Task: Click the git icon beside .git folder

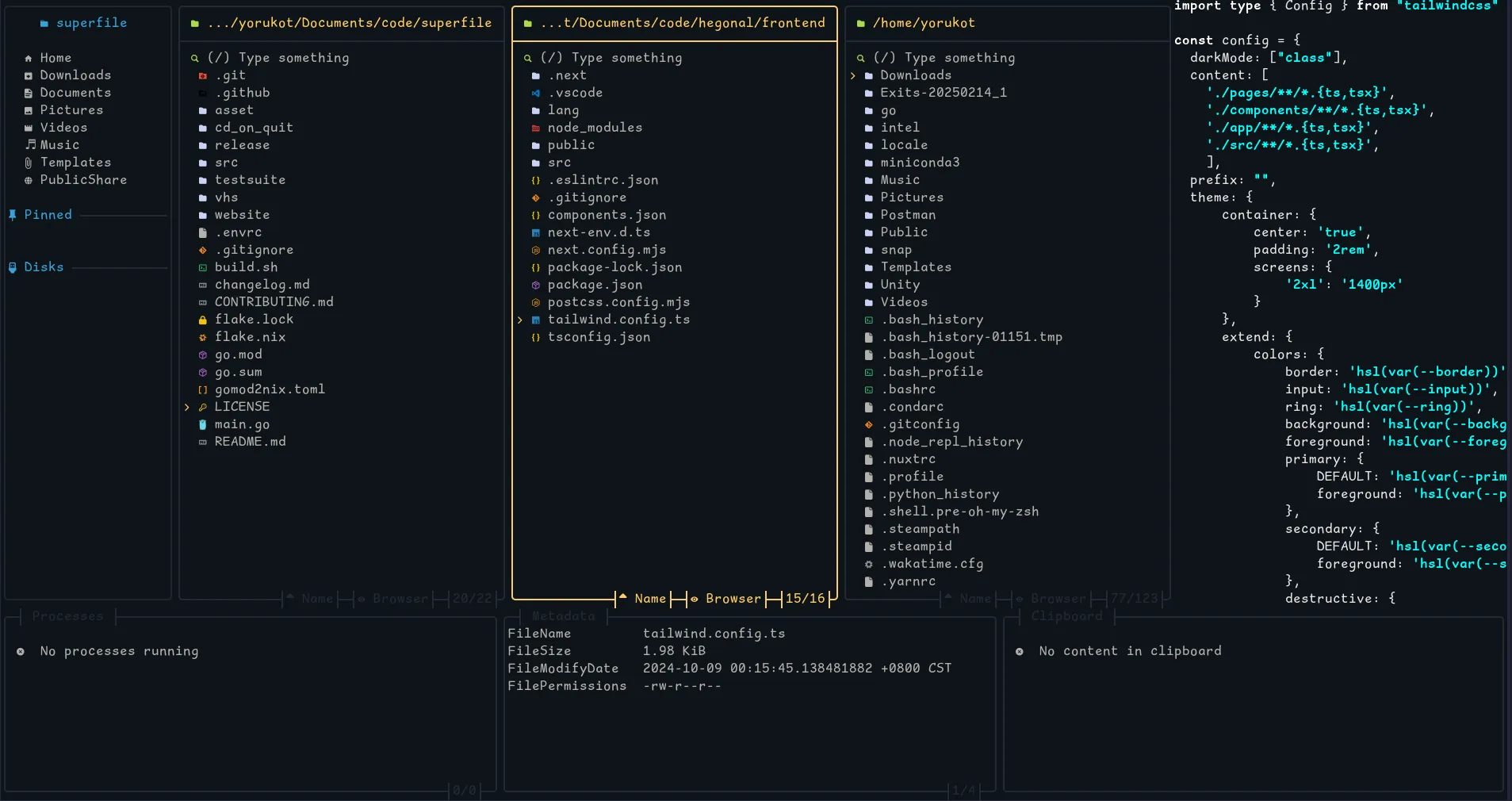Action: 202,75
